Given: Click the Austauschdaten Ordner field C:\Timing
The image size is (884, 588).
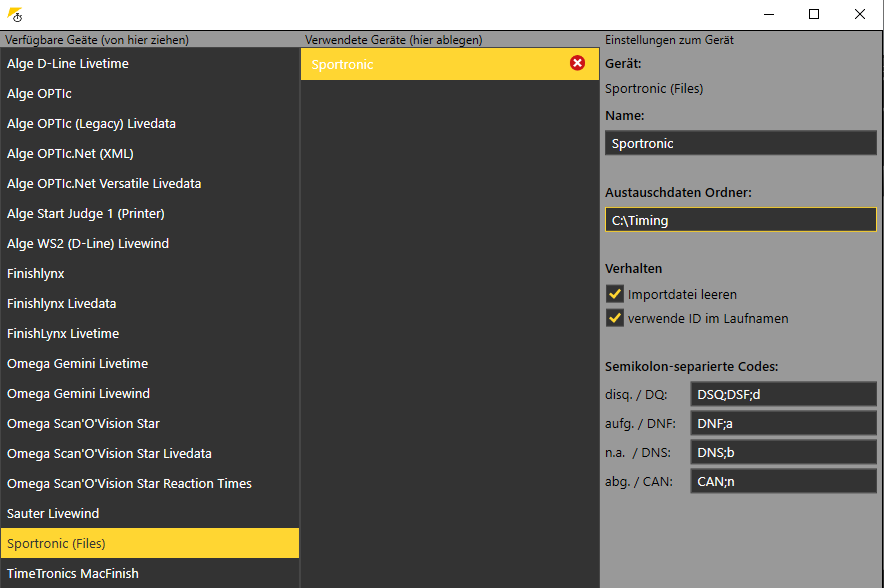Looking at the screenshot, I should (741, 220).
